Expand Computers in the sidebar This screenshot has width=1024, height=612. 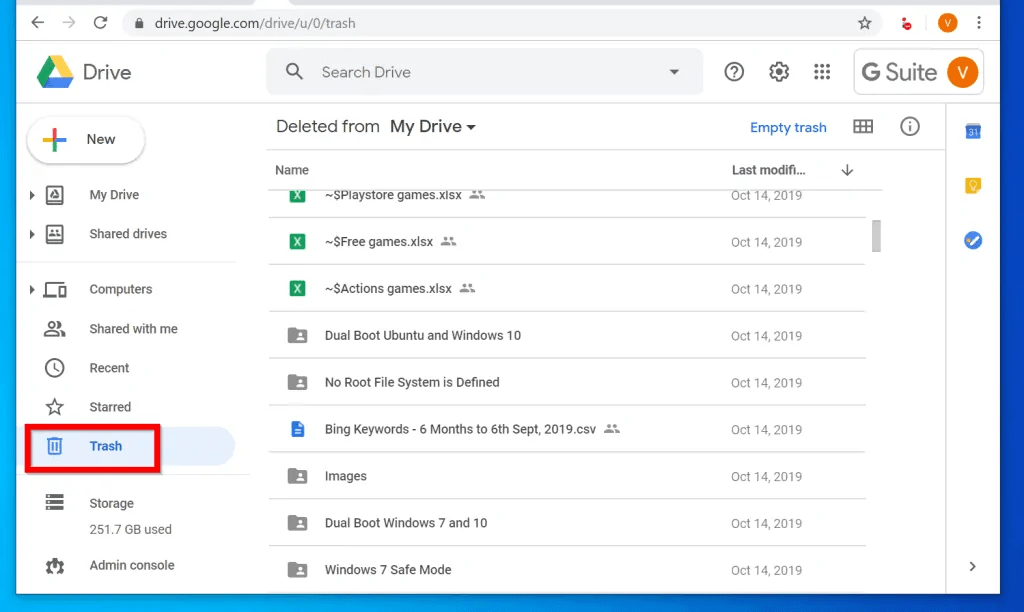[31, 289]
